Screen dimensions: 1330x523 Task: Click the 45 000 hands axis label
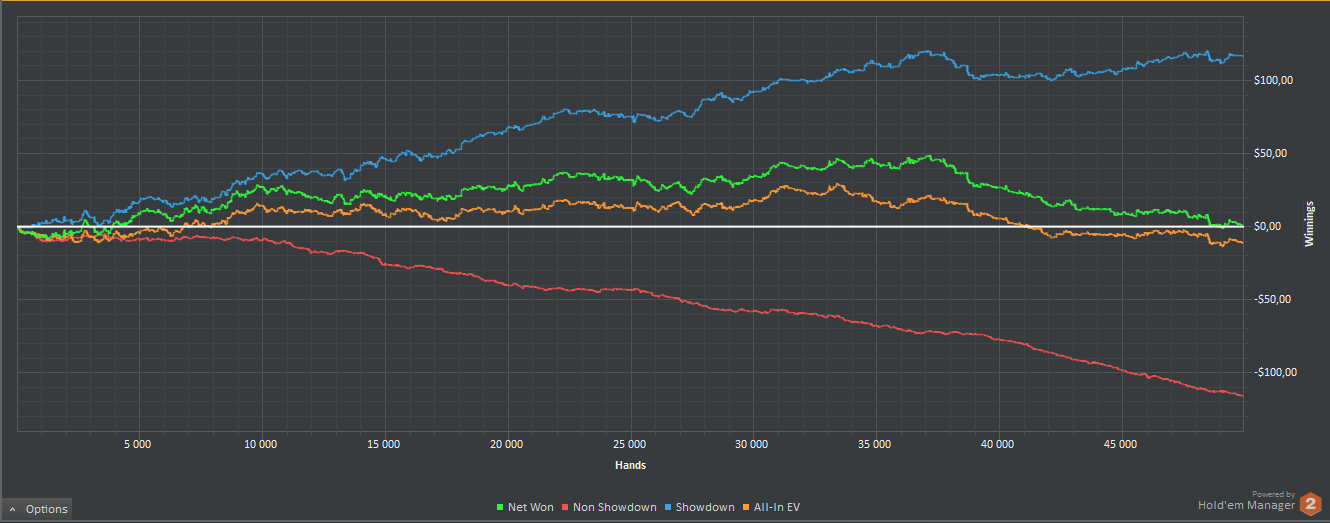tap(1121, 443)
